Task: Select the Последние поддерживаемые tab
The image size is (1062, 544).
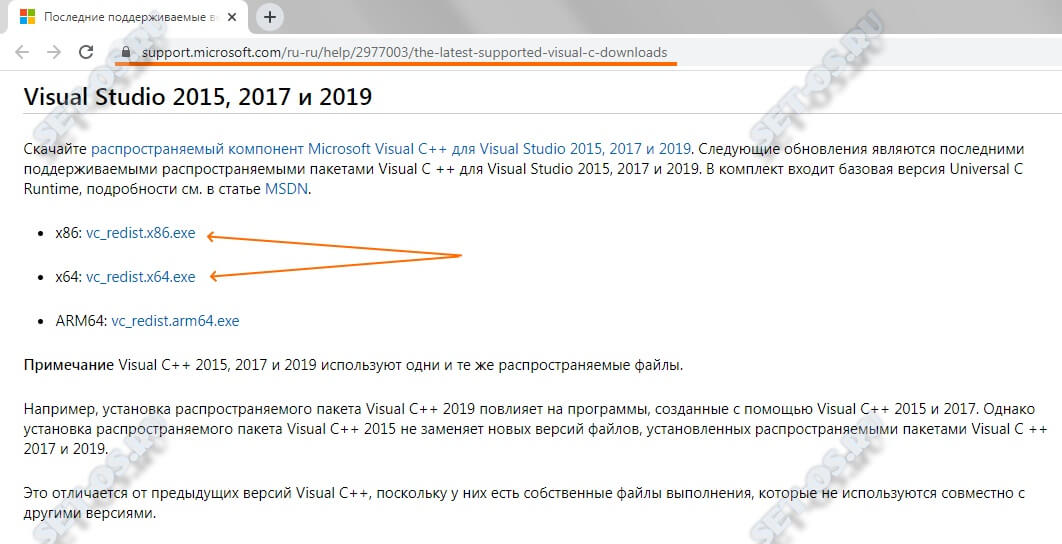Action: 129,17
